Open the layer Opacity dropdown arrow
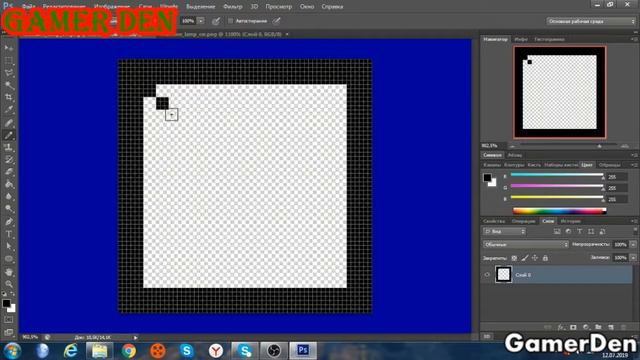 tap(633, 244)
